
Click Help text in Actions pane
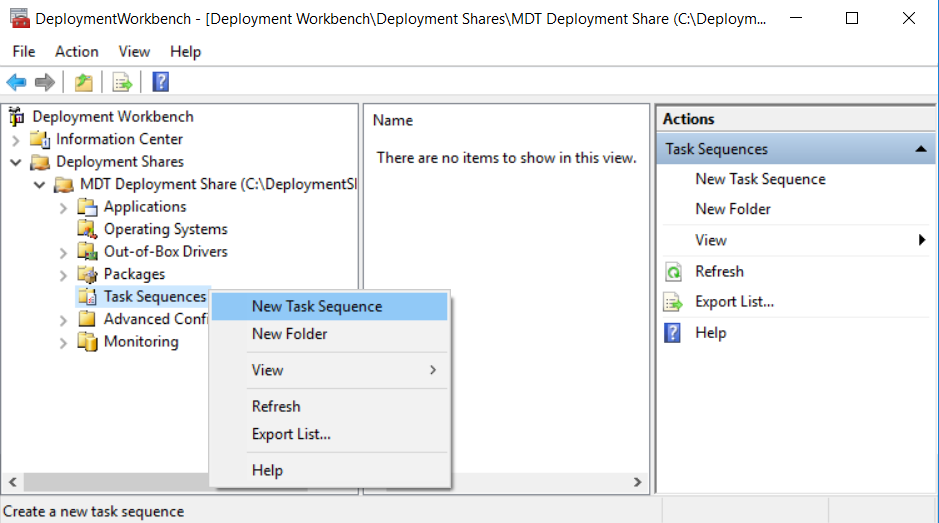point(710,332)
